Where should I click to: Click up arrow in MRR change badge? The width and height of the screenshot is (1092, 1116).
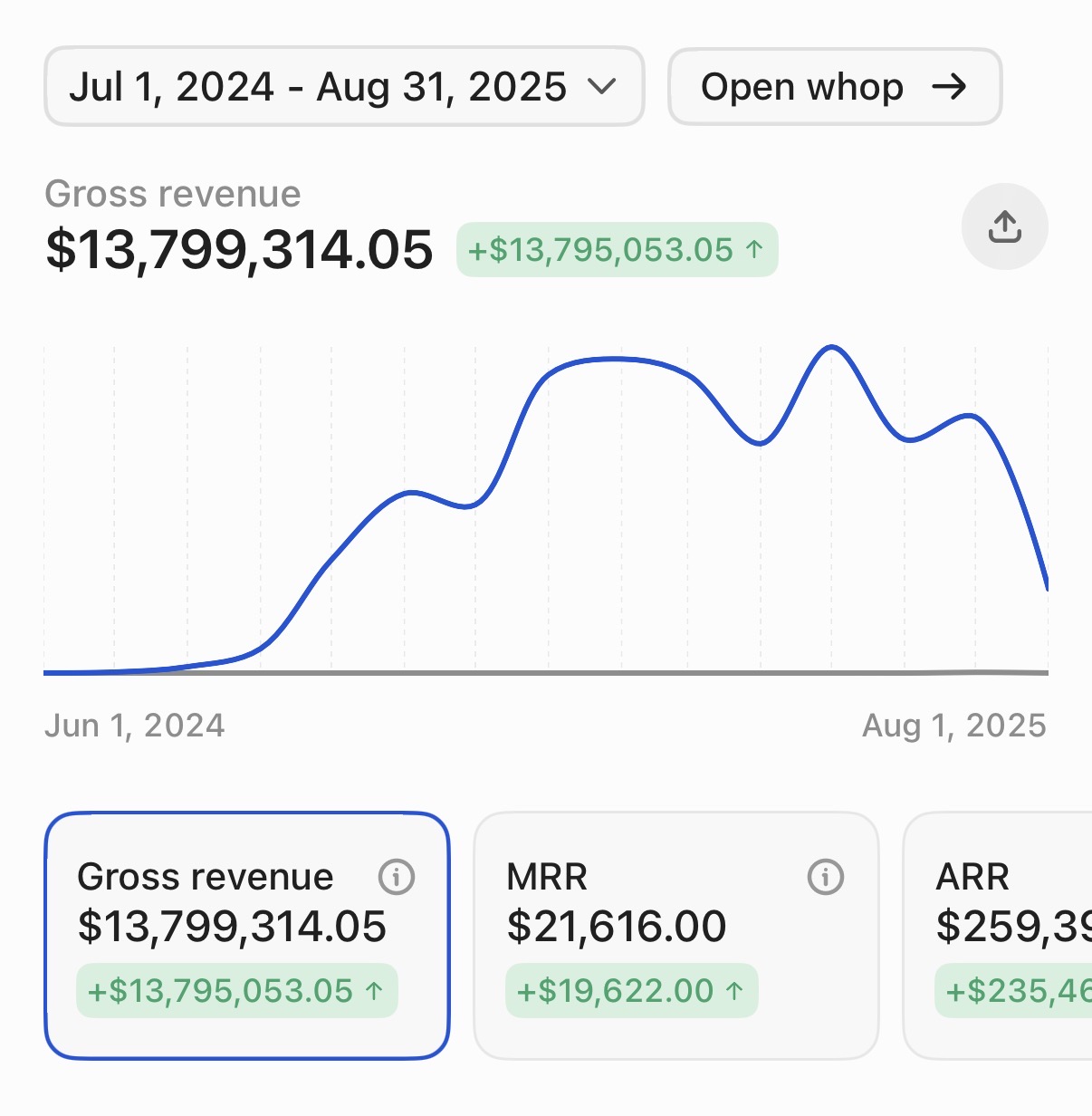[x=735, y=991]
